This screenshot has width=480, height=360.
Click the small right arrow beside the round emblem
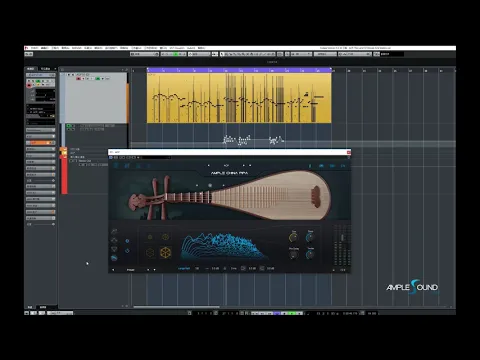(x=223, y=185)
